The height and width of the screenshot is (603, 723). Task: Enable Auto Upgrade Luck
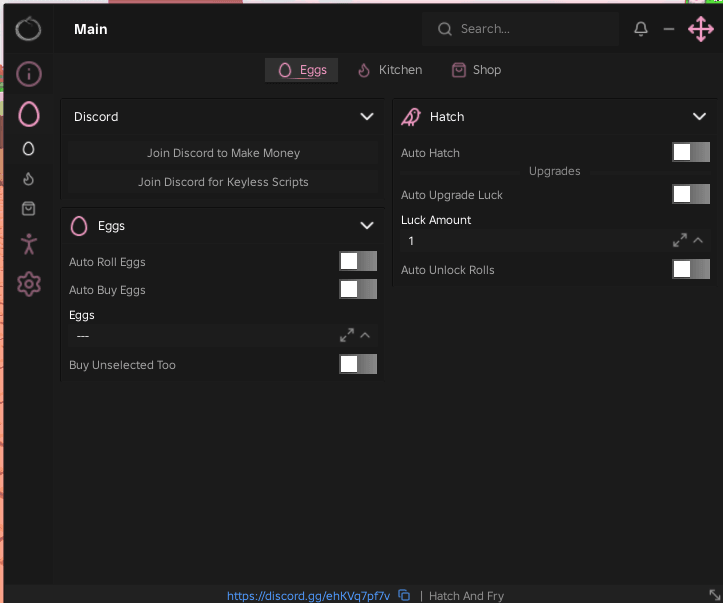[691, 194]
